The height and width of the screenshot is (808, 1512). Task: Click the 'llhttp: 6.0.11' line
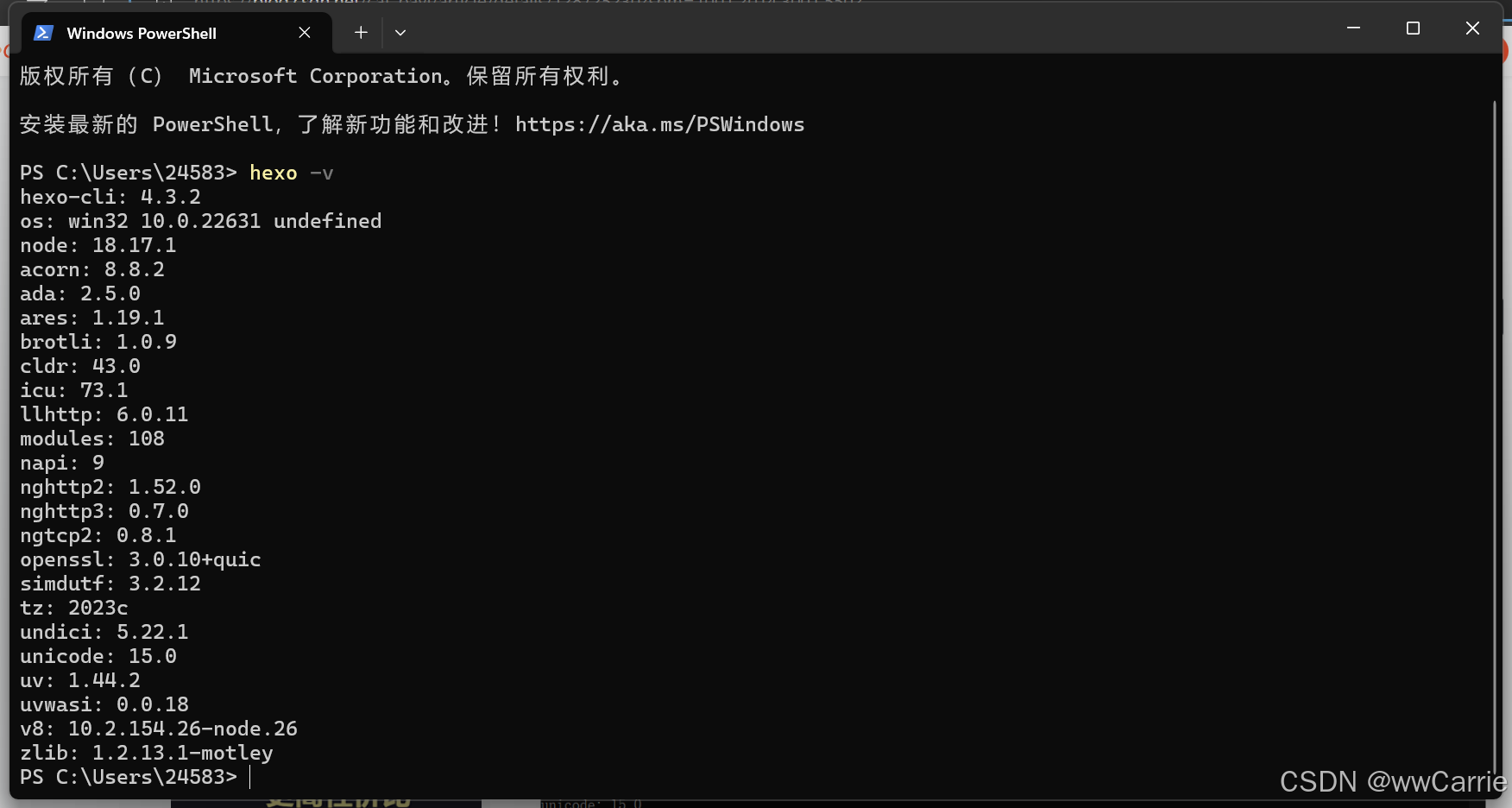click(x=104, y=415)
